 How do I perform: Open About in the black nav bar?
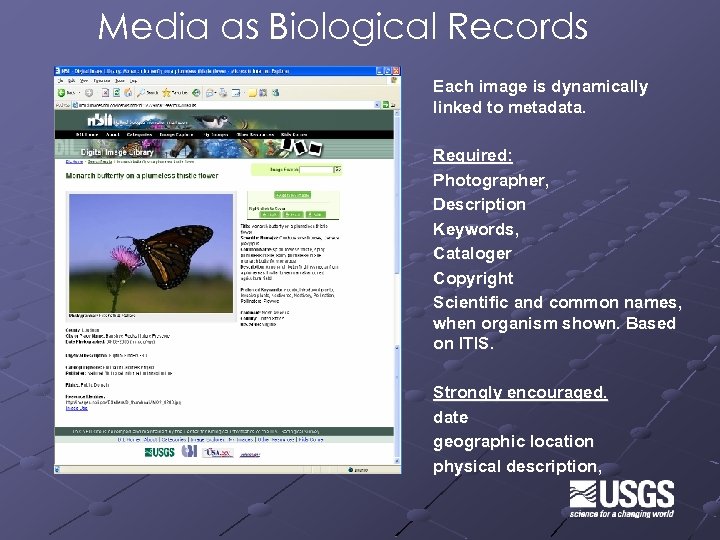coord(112,135)
